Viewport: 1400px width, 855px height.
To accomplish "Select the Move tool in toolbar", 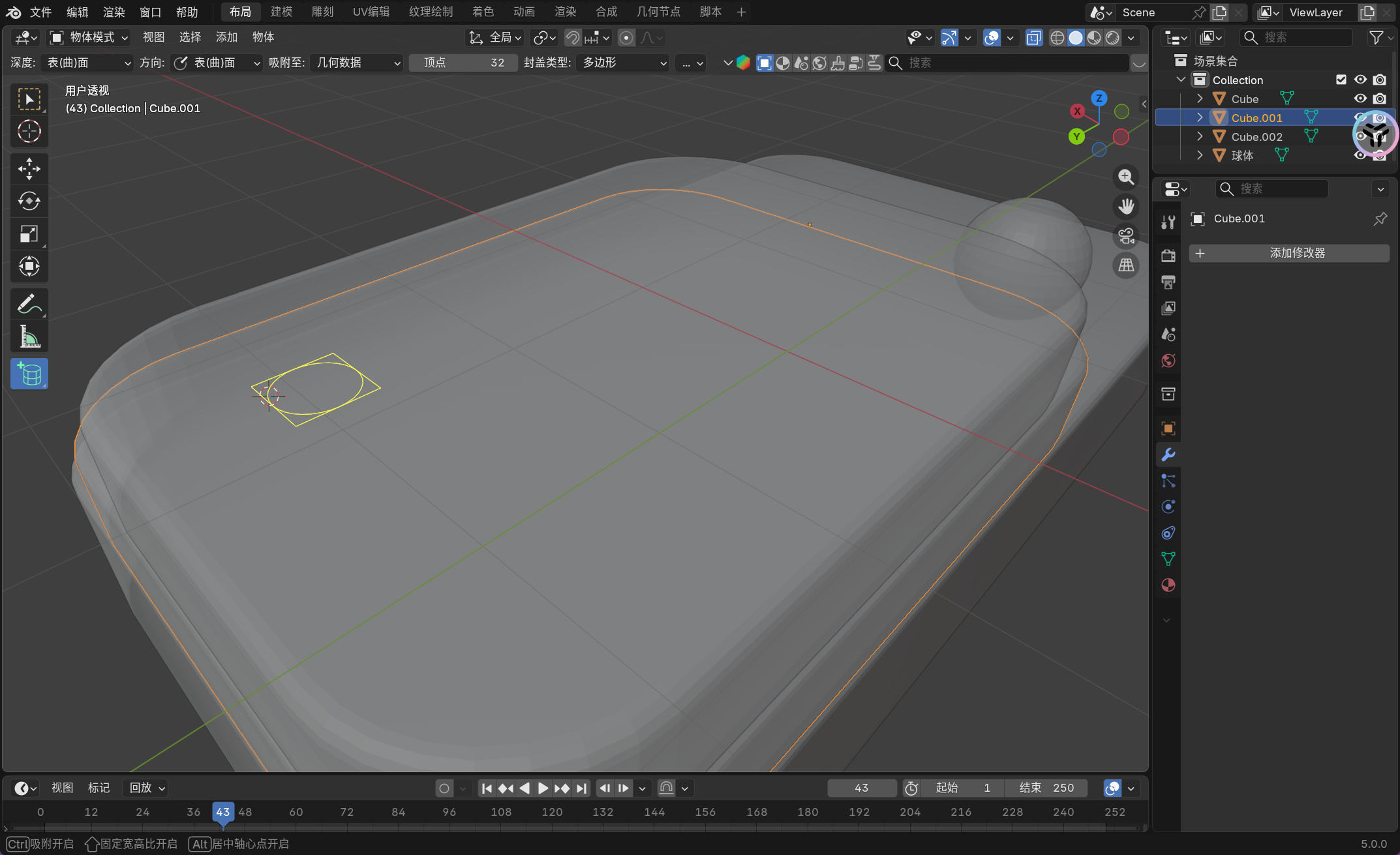I will point(29,169).
